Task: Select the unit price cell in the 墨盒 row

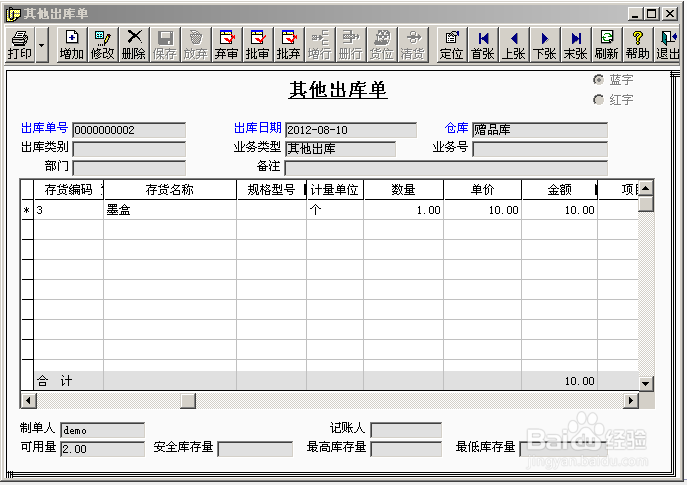Action: (482, 210)
